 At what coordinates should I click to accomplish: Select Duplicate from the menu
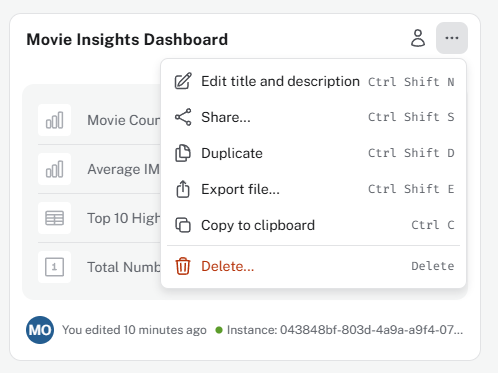pyautogui.click(x=313, y=153)
